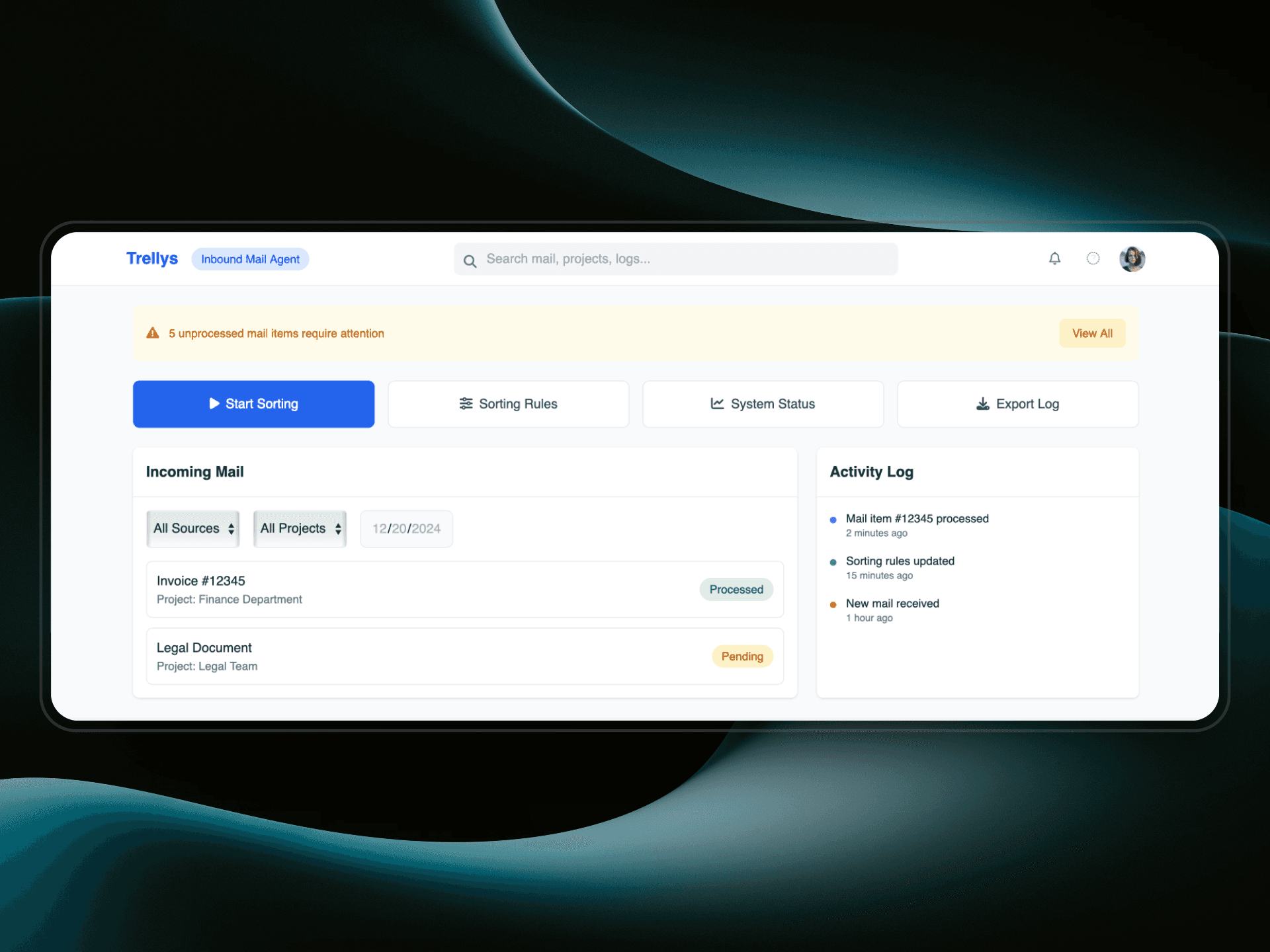Click the warning triangle alert icon

[x=153, y=333]
